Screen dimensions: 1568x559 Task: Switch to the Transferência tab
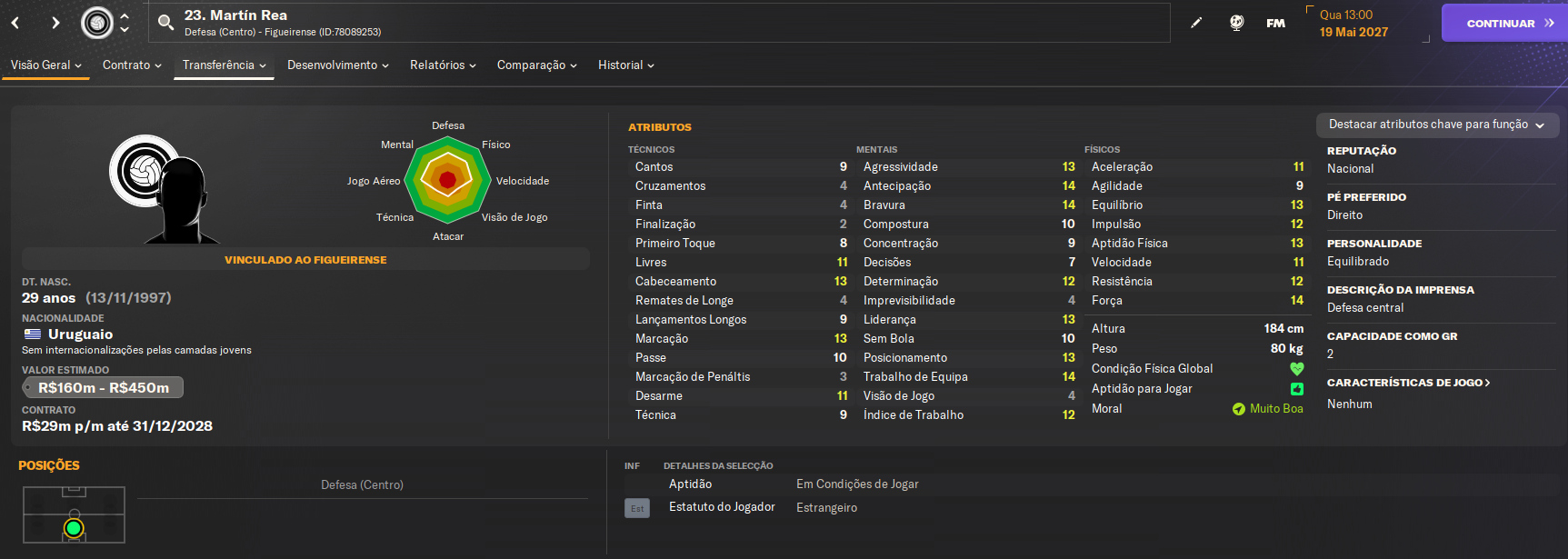point(224,65)
